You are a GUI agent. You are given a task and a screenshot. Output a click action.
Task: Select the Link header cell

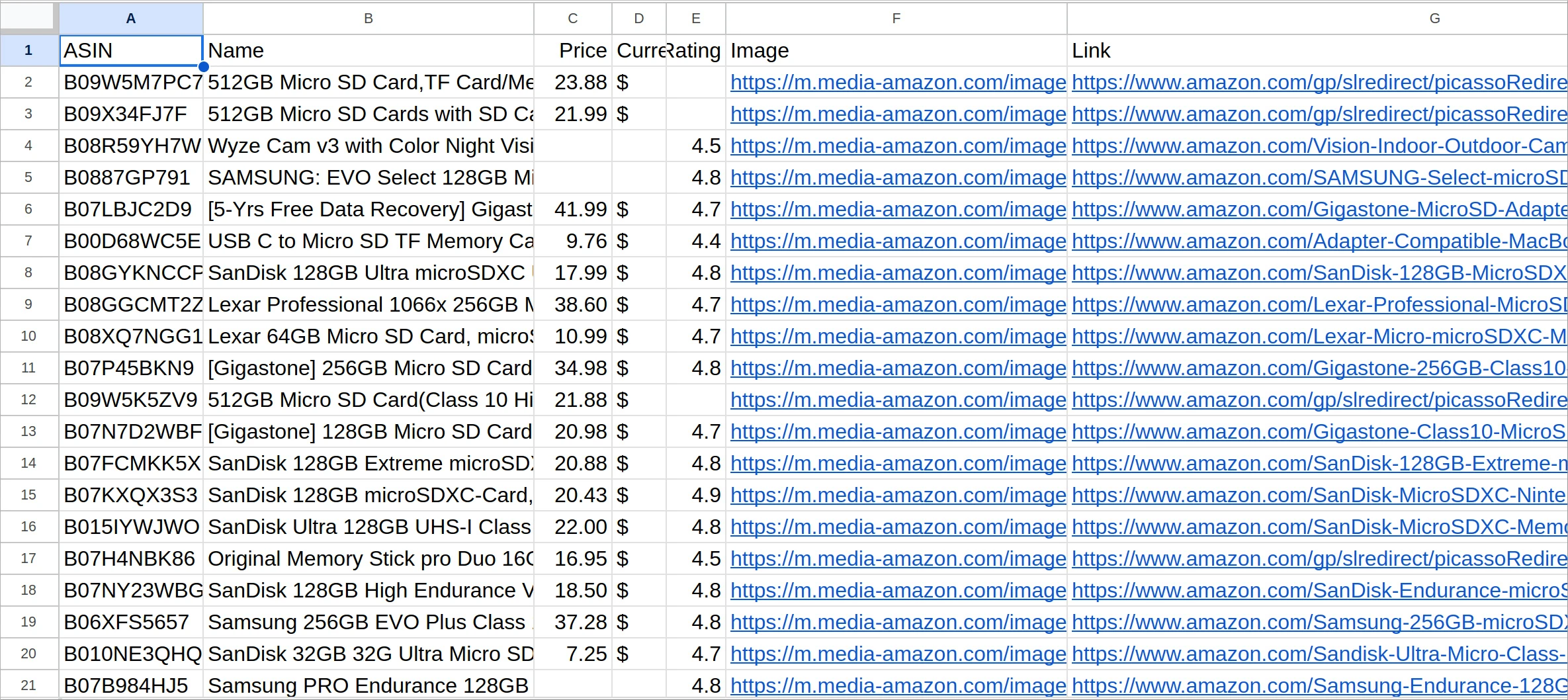click(1317, 51)
